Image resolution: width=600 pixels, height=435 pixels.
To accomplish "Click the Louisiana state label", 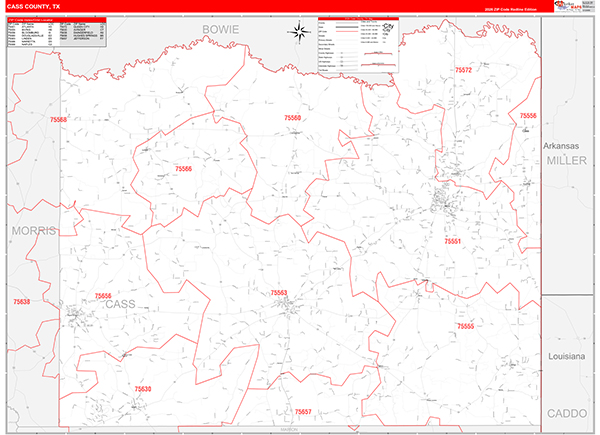I will pyautogui.click(x=567, y=356).
